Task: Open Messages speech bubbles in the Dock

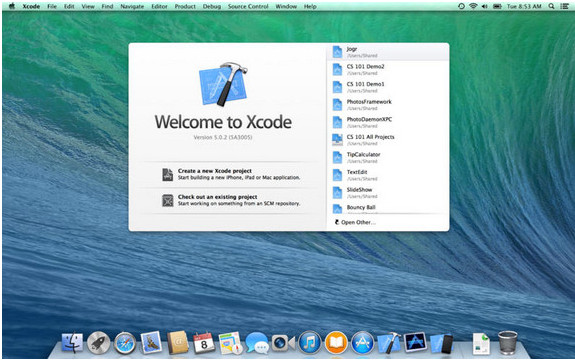Action: (x=257, y=343)
